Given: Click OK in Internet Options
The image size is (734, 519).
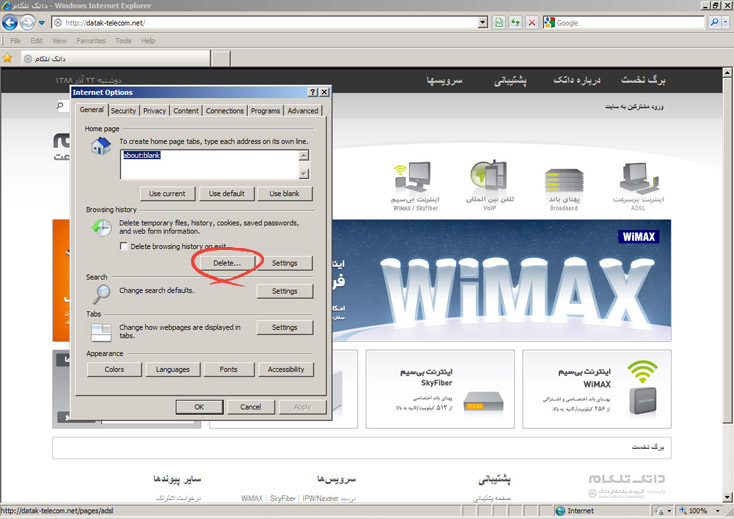Looking at the screenshot, I should pos(199,407).
